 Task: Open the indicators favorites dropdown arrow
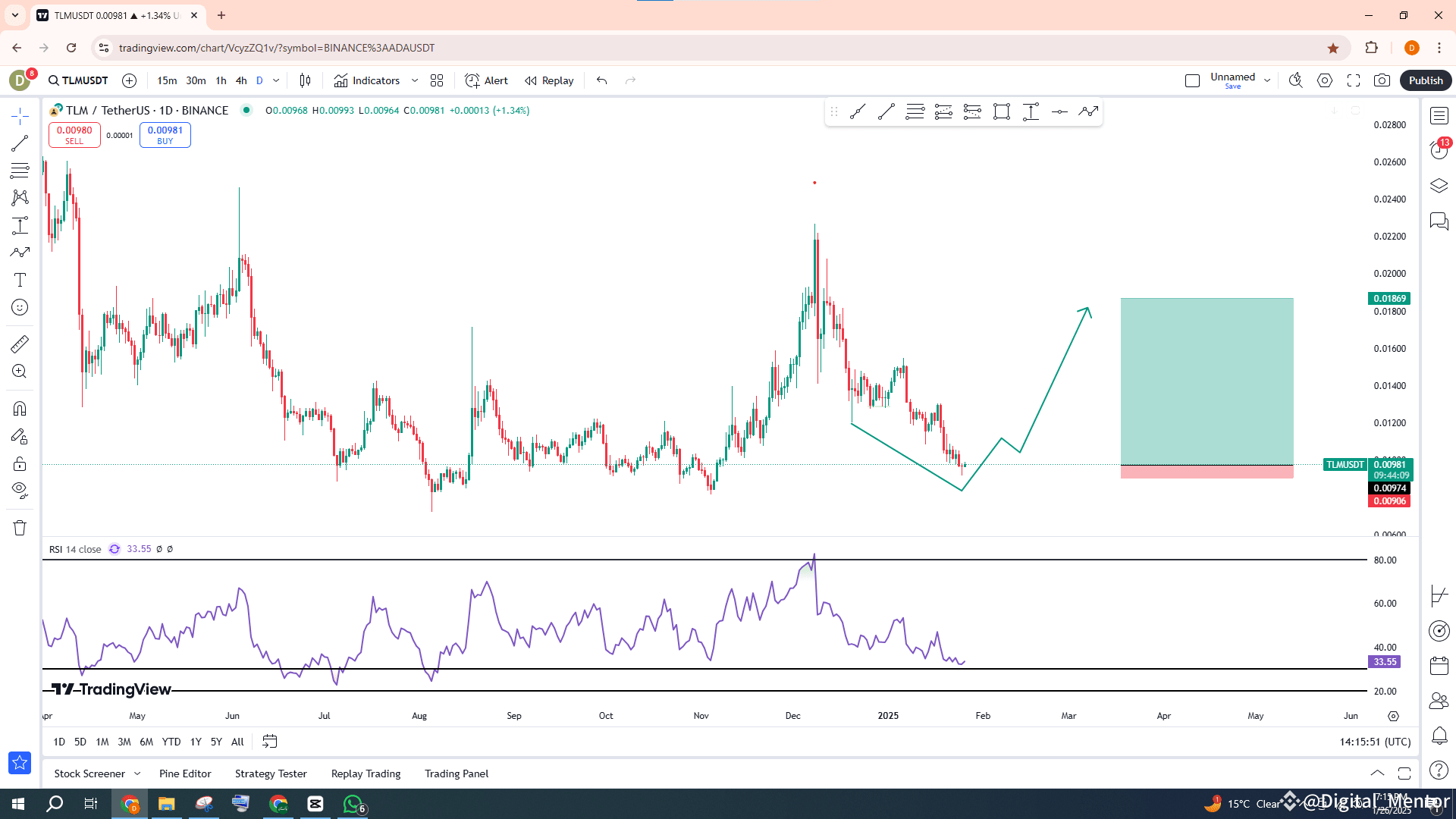(414, 80)
